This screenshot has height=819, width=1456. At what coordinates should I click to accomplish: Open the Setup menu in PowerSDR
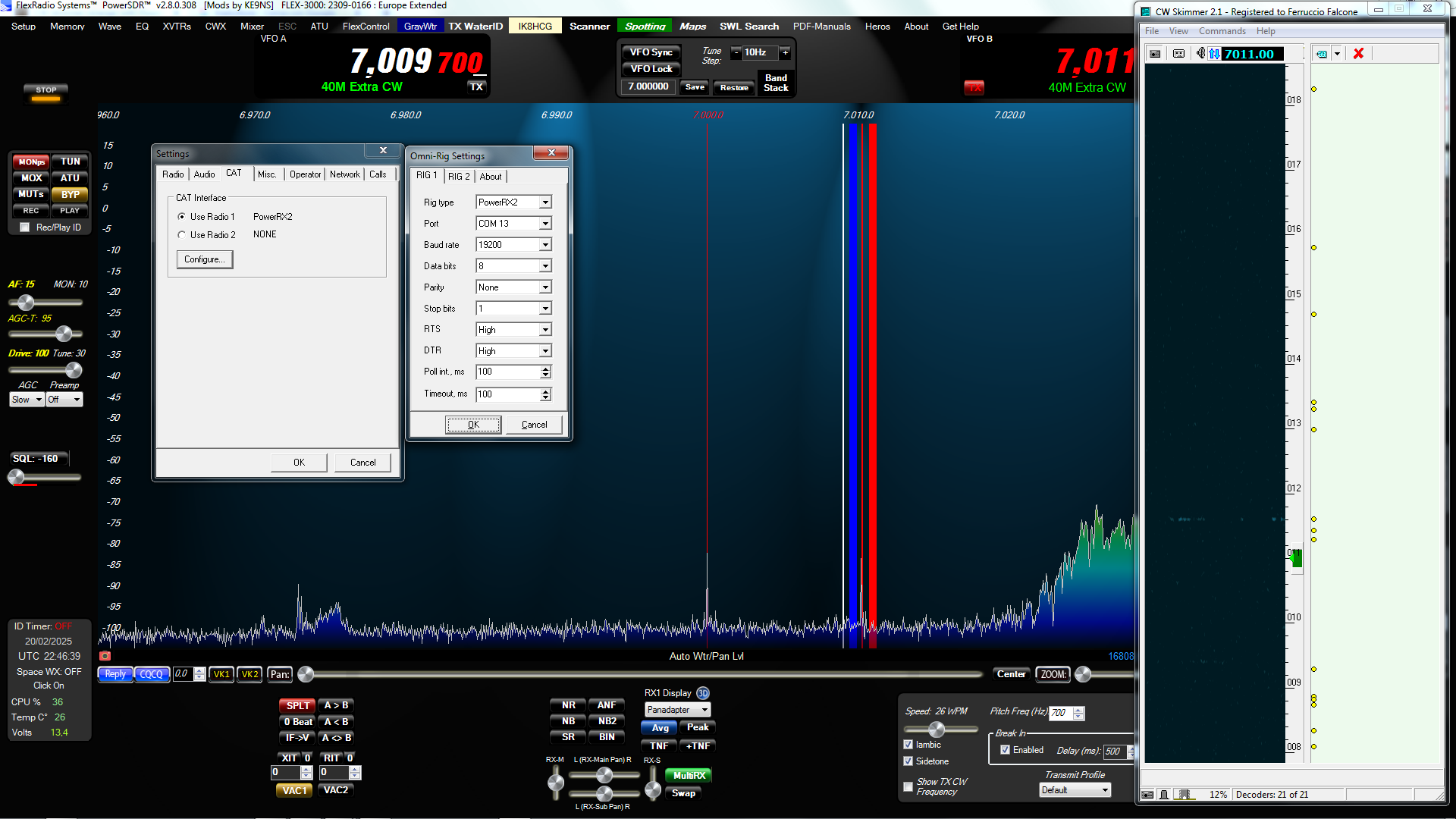coord(24,27)
